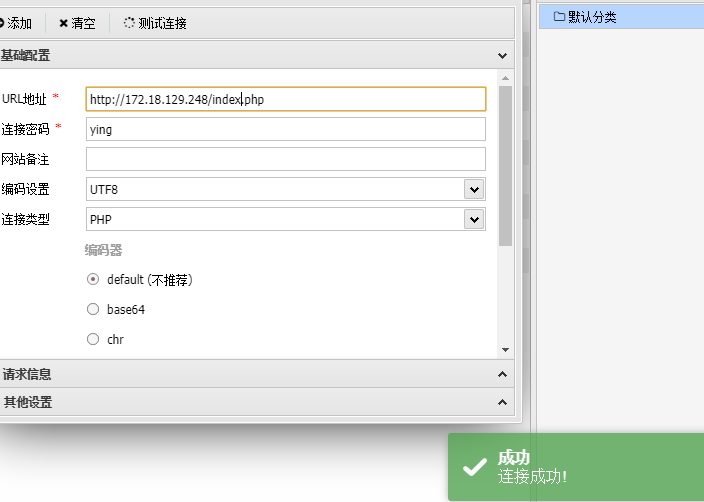This screenshot has height=502, width=704.
Task: Click the form's vertical scrollbar thumb
Action: [505, 165]
